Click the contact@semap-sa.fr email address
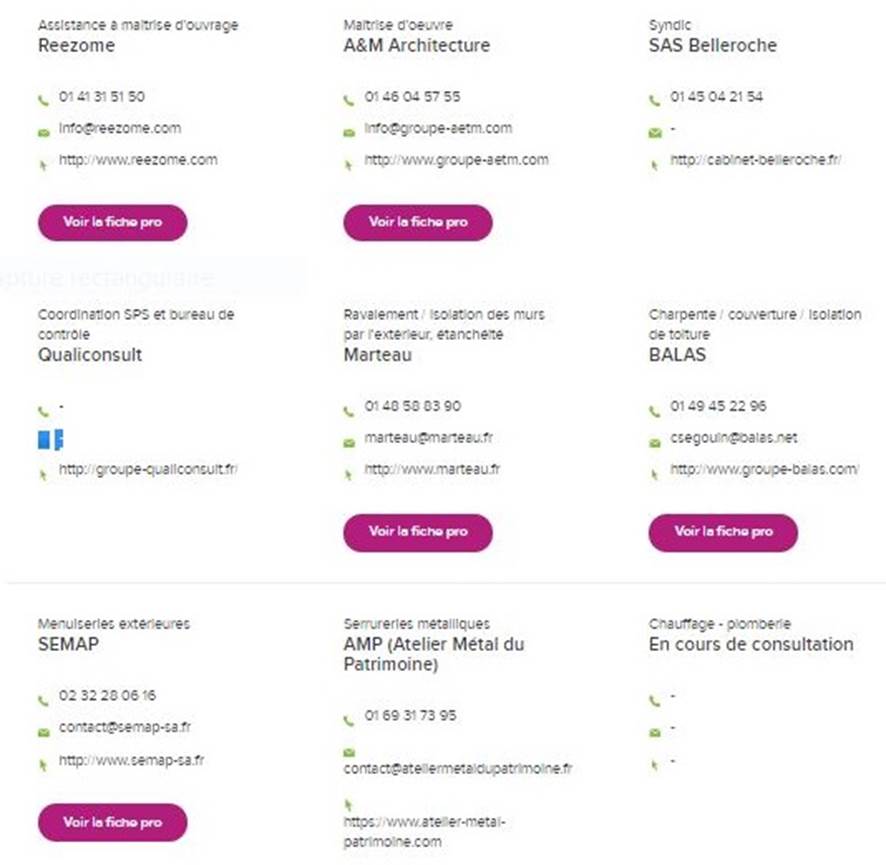Viewport: 886px width, 865px height. click(x=125, y=727)
